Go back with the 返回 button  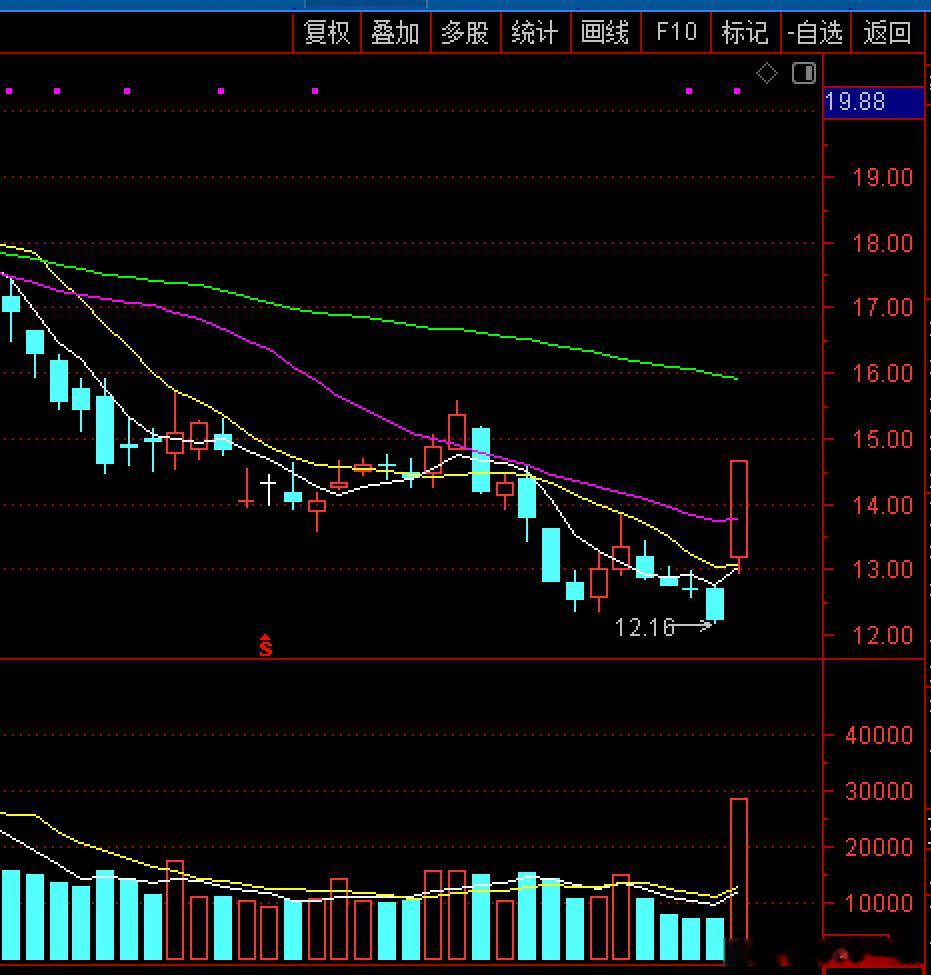click(887, 32)
